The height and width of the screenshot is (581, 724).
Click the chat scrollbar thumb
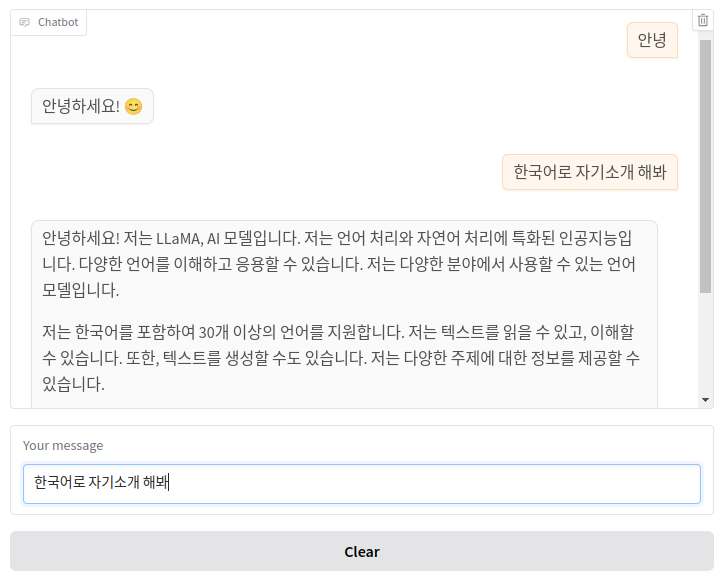(705, 166)
